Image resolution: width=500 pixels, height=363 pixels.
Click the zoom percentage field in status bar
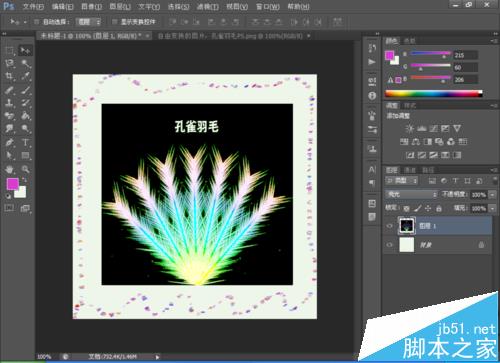45,356
